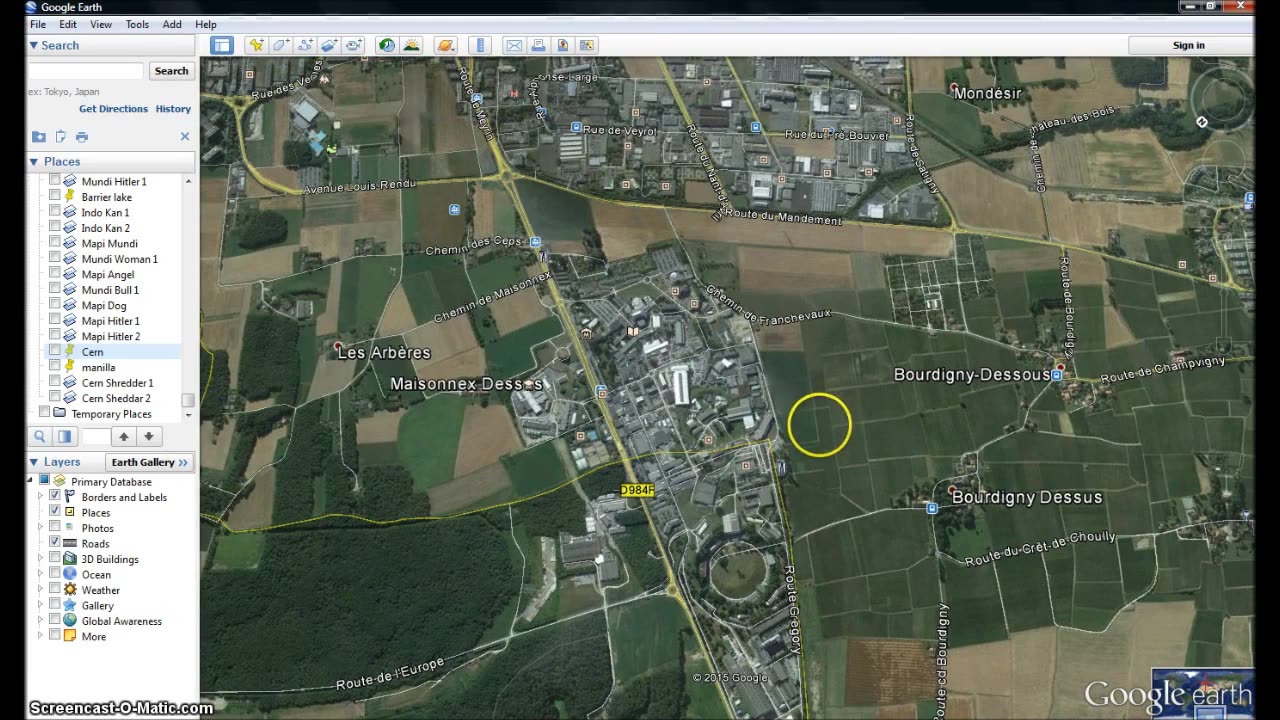The image size is (1280, 720).
Task: Open the planet switcher (Earth, Sky, Mars)
Action: tap(446, 45)
